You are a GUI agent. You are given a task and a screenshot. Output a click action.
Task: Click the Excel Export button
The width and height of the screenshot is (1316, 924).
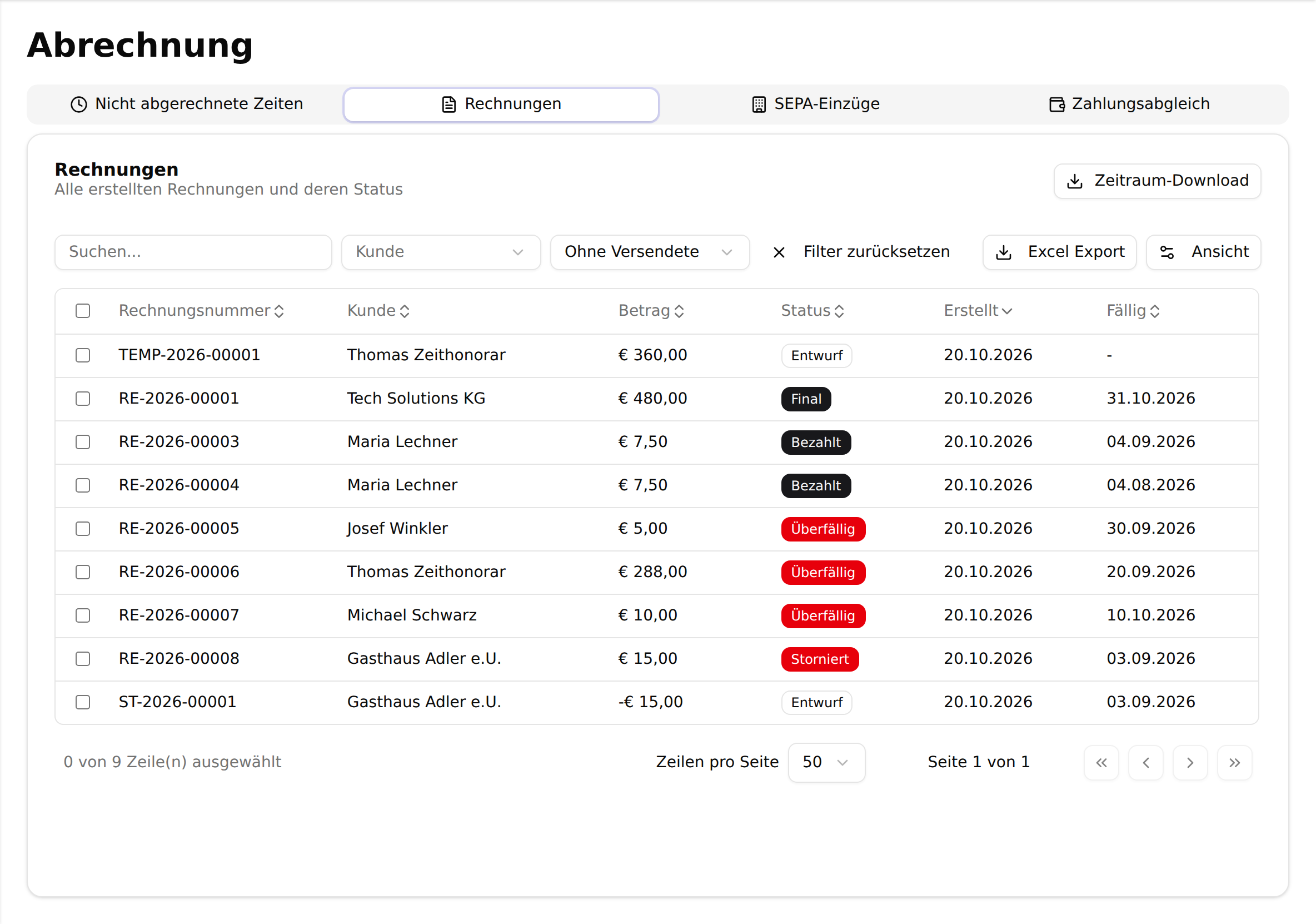point(1059,252)
